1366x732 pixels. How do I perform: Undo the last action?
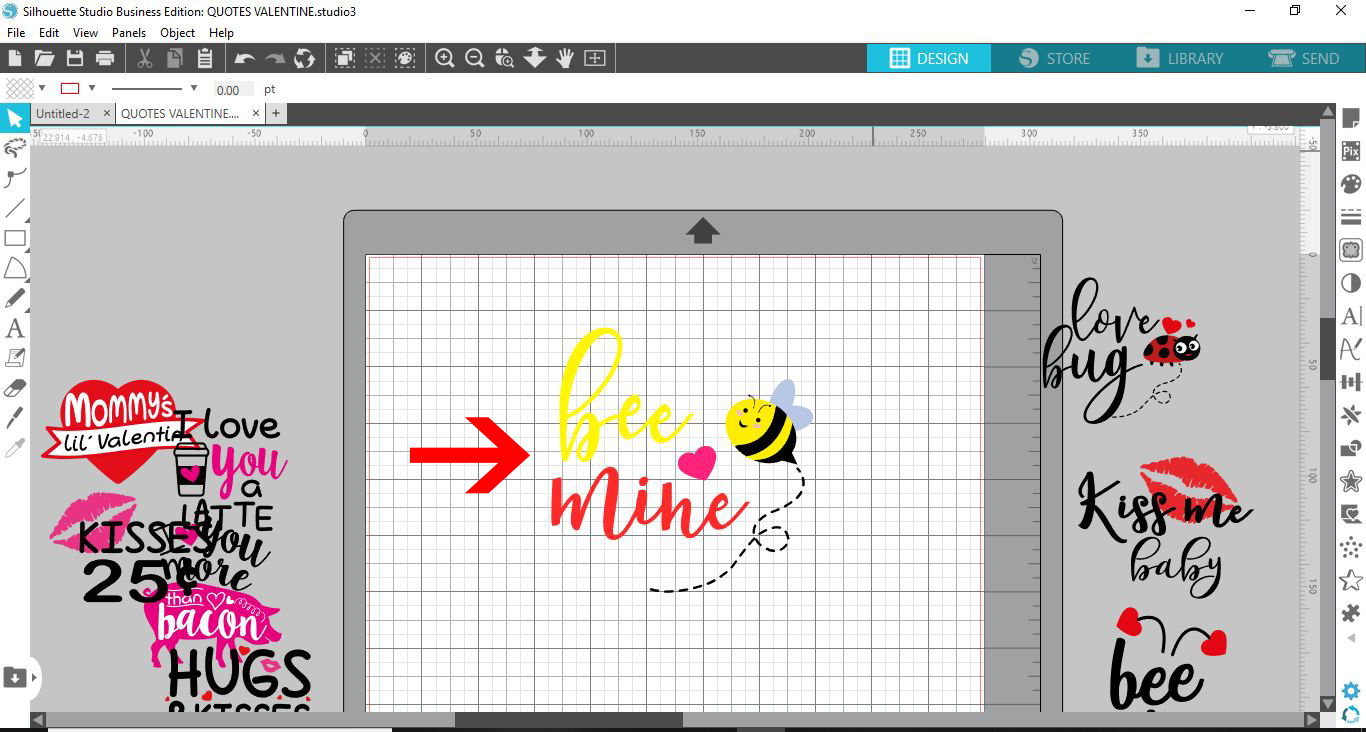point(243,58)
